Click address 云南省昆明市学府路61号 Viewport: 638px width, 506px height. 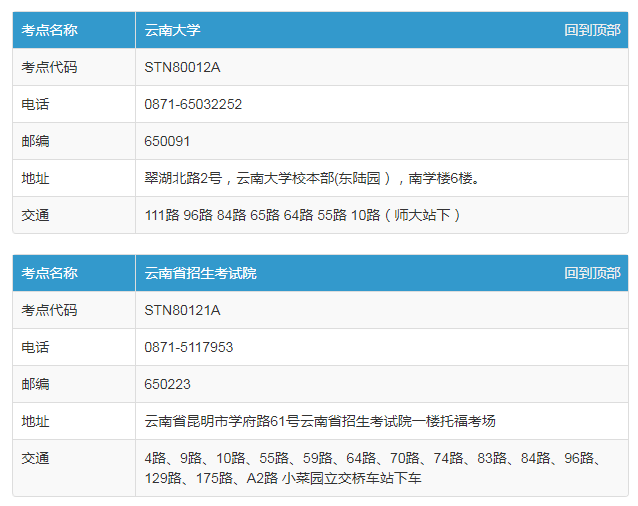click(320, 421)
